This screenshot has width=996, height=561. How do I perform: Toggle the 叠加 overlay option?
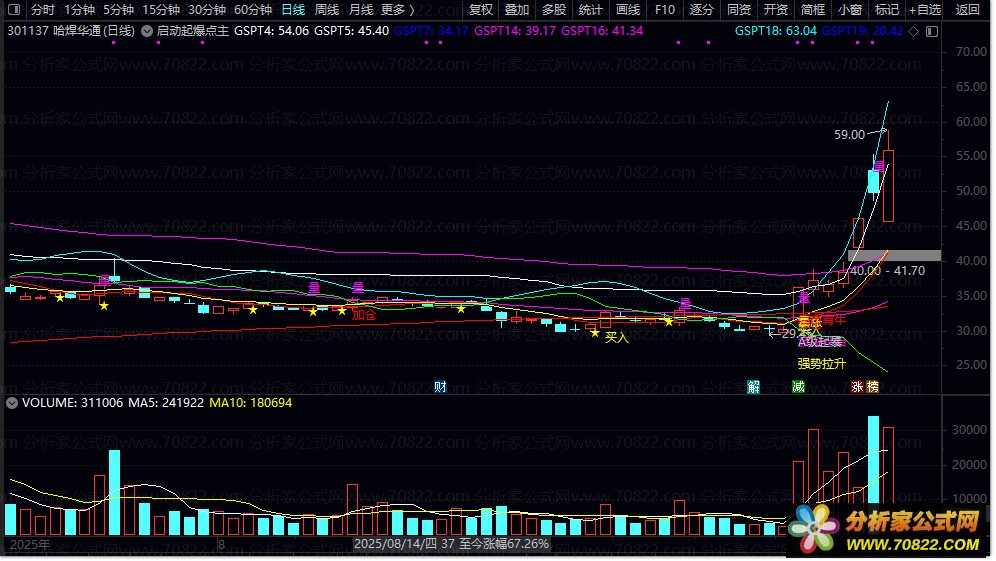tap(517, 10)
